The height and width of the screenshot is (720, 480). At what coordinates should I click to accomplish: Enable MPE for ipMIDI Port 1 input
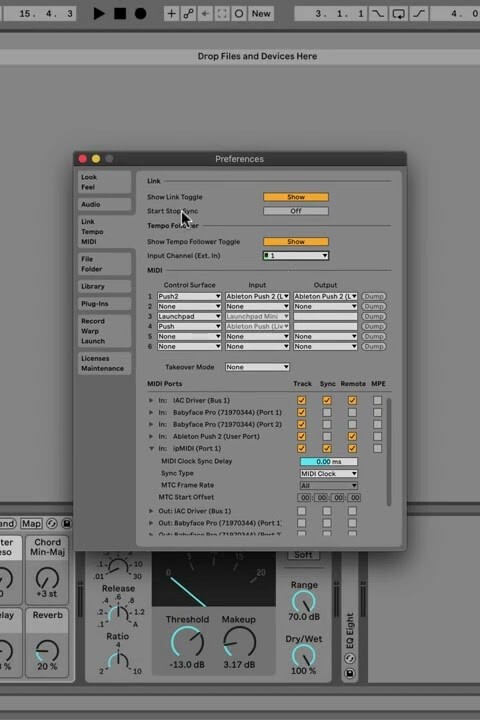(377, 448)
